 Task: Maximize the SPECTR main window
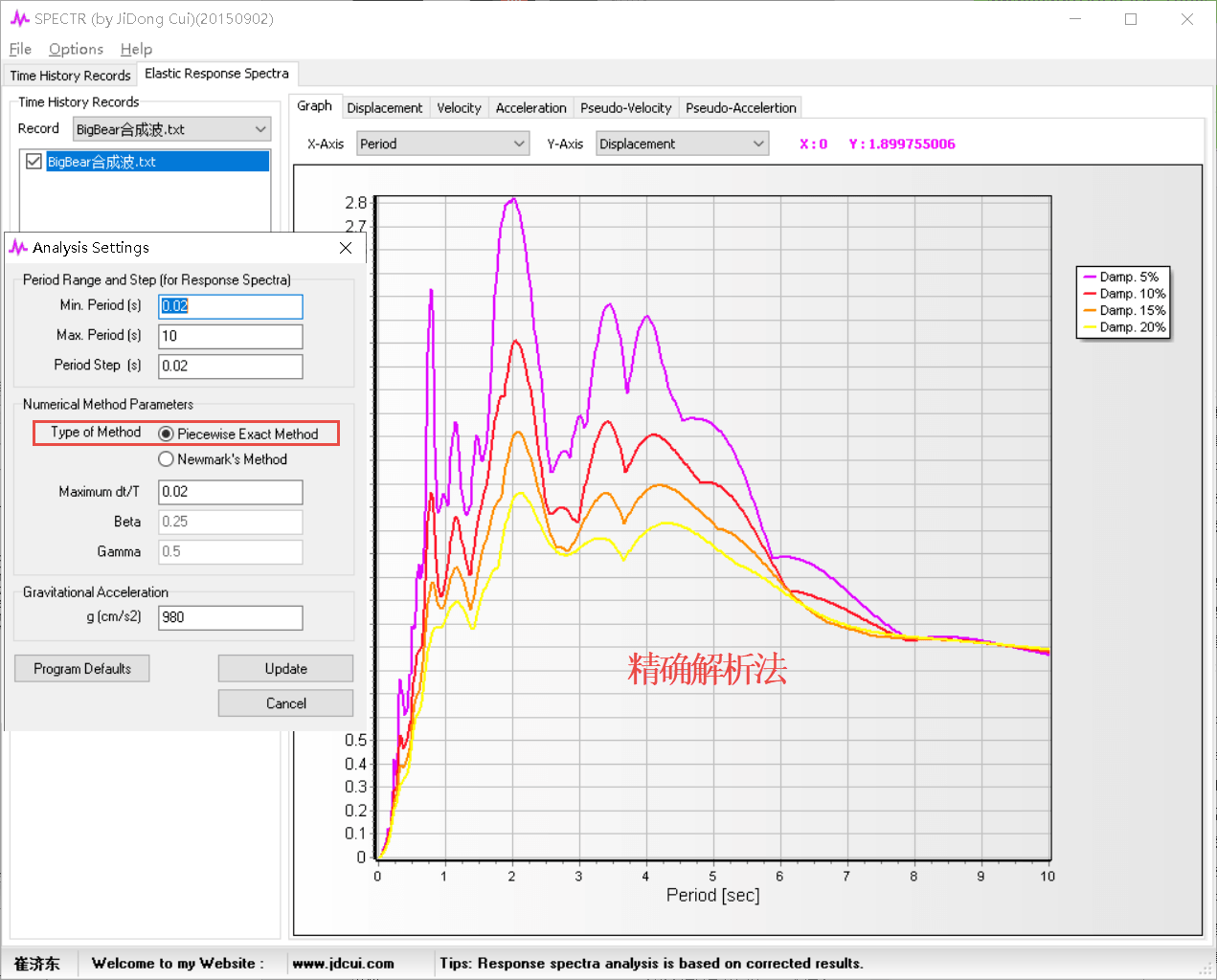(1131, 19)
